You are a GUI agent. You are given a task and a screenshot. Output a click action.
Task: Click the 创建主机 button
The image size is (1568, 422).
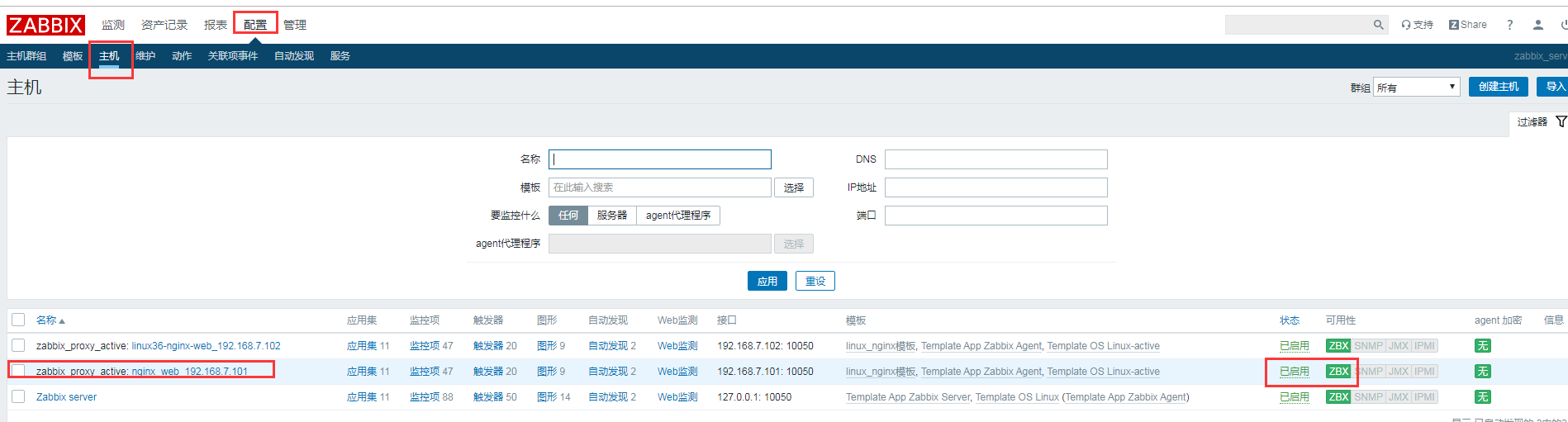click(x=1499, y=87)
